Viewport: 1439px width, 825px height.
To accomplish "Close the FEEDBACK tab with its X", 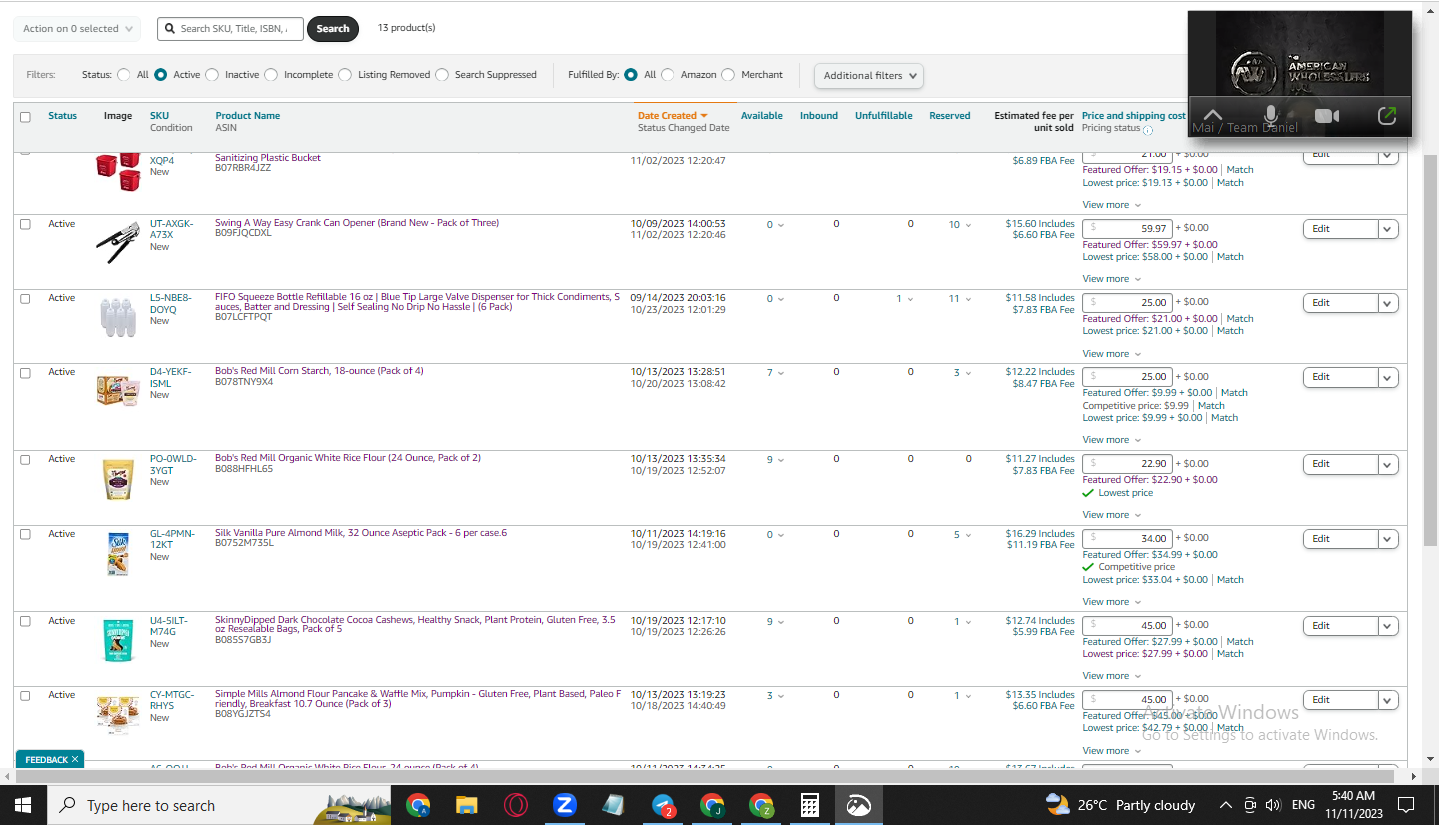I will click(x=76, y=760).
